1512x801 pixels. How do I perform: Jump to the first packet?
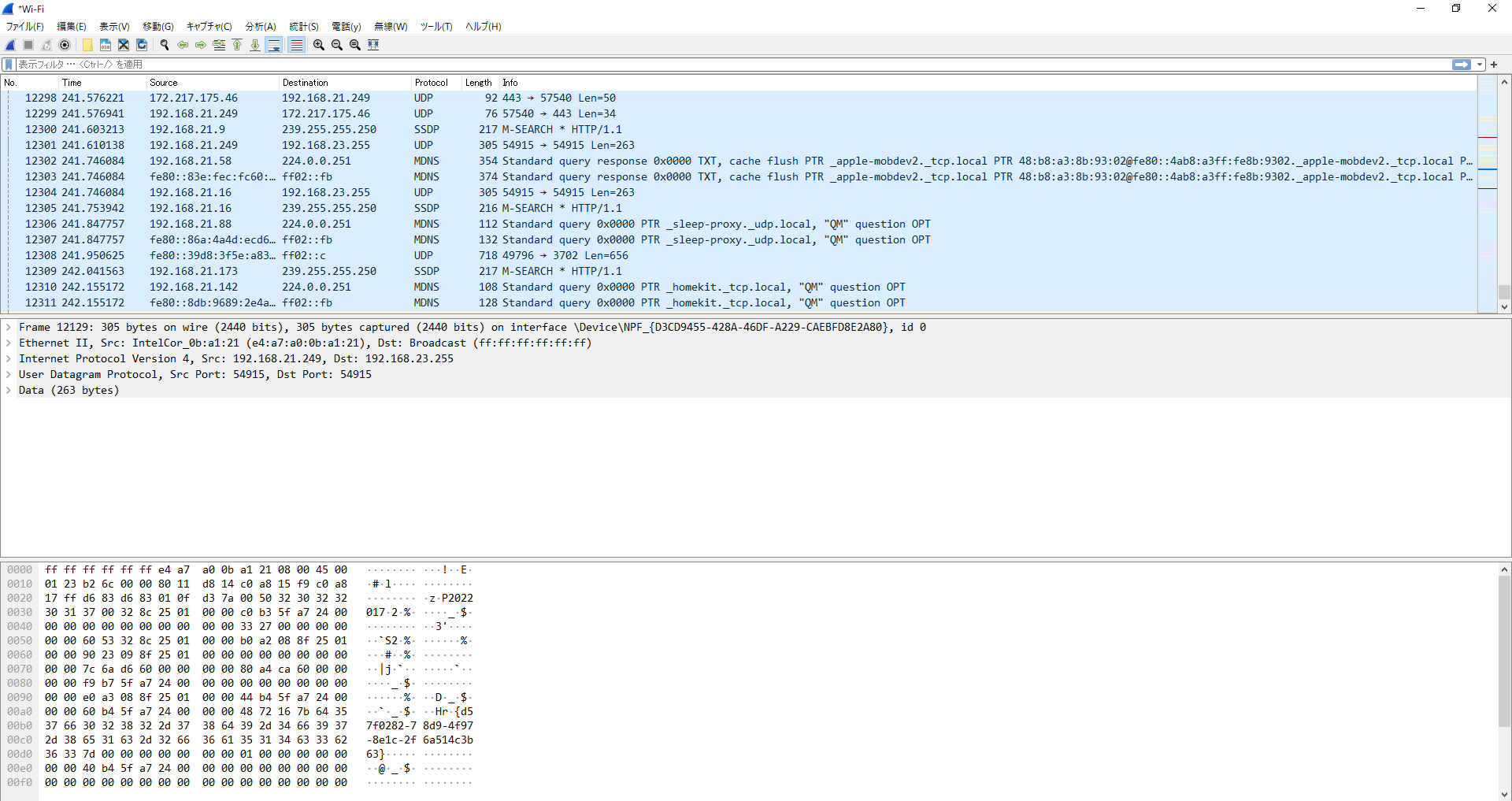click(x=237, y=45)
